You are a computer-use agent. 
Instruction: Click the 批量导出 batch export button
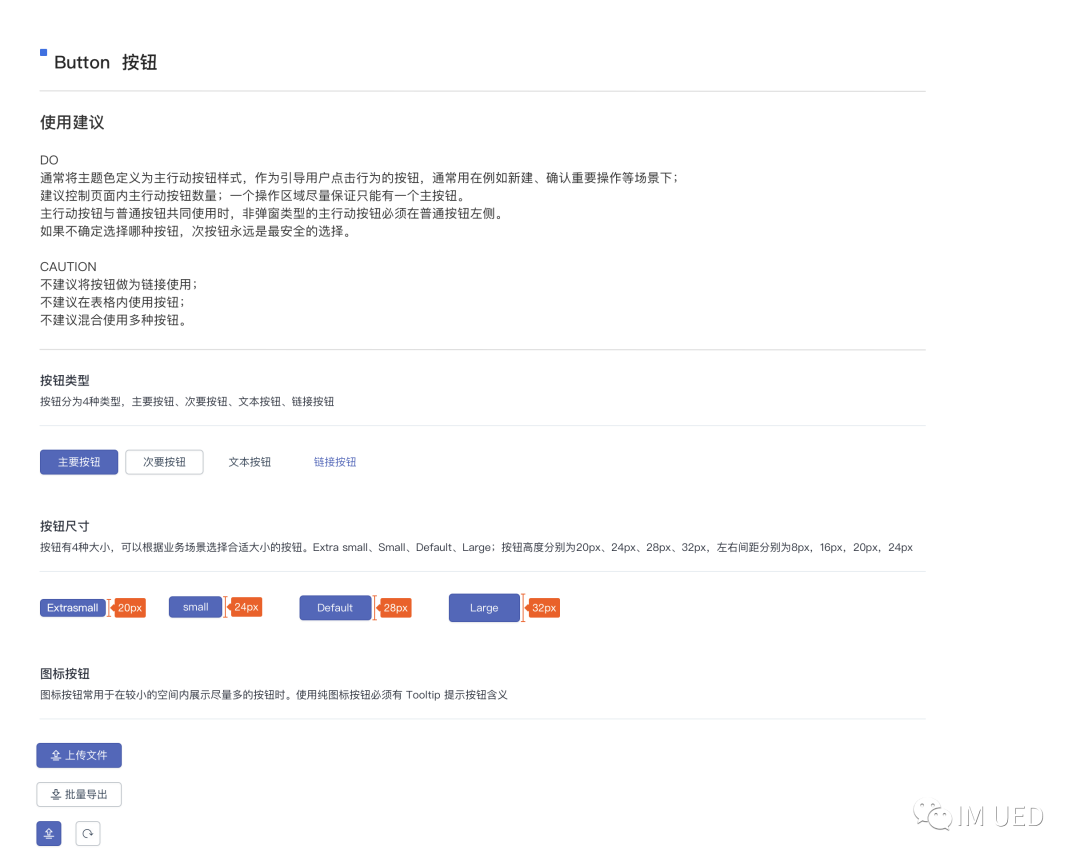(79, 794)
